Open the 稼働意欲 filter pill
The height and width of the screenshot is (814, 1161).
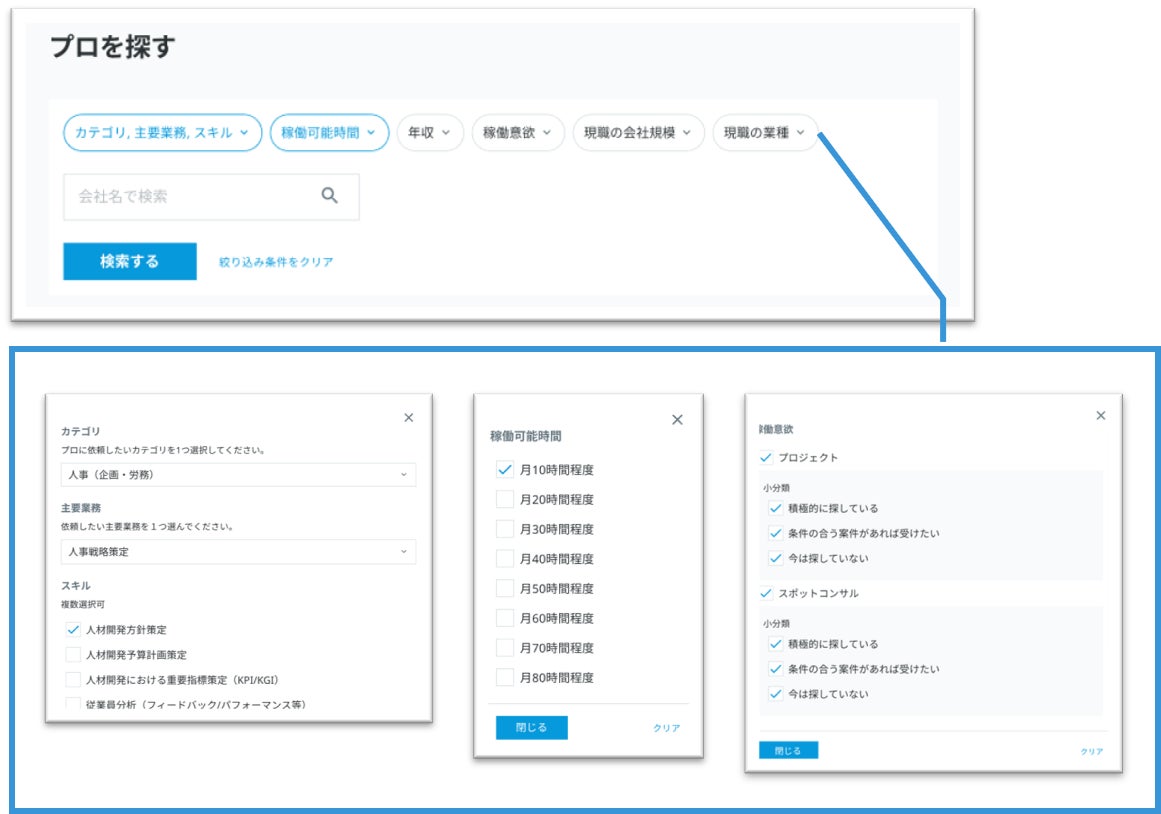click(x=518, y=133)
